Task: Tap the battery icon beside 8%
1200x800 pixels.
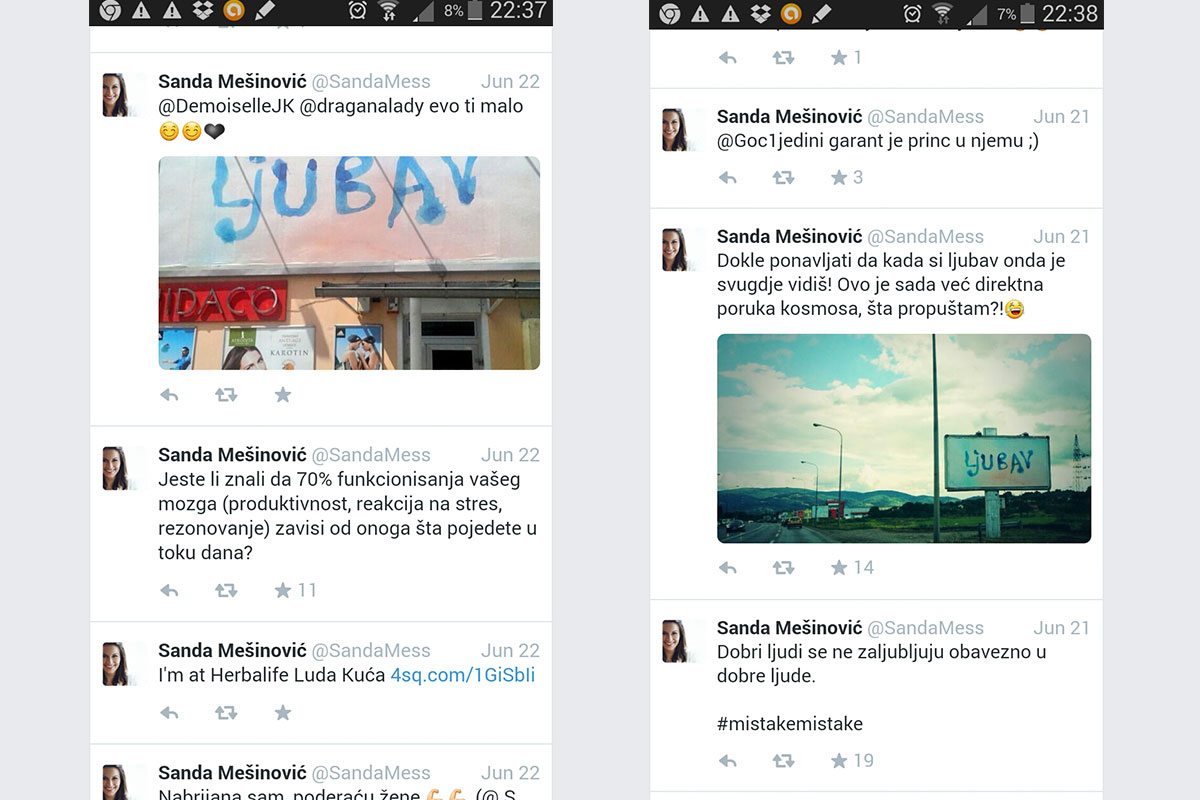Action: [476, 12]
